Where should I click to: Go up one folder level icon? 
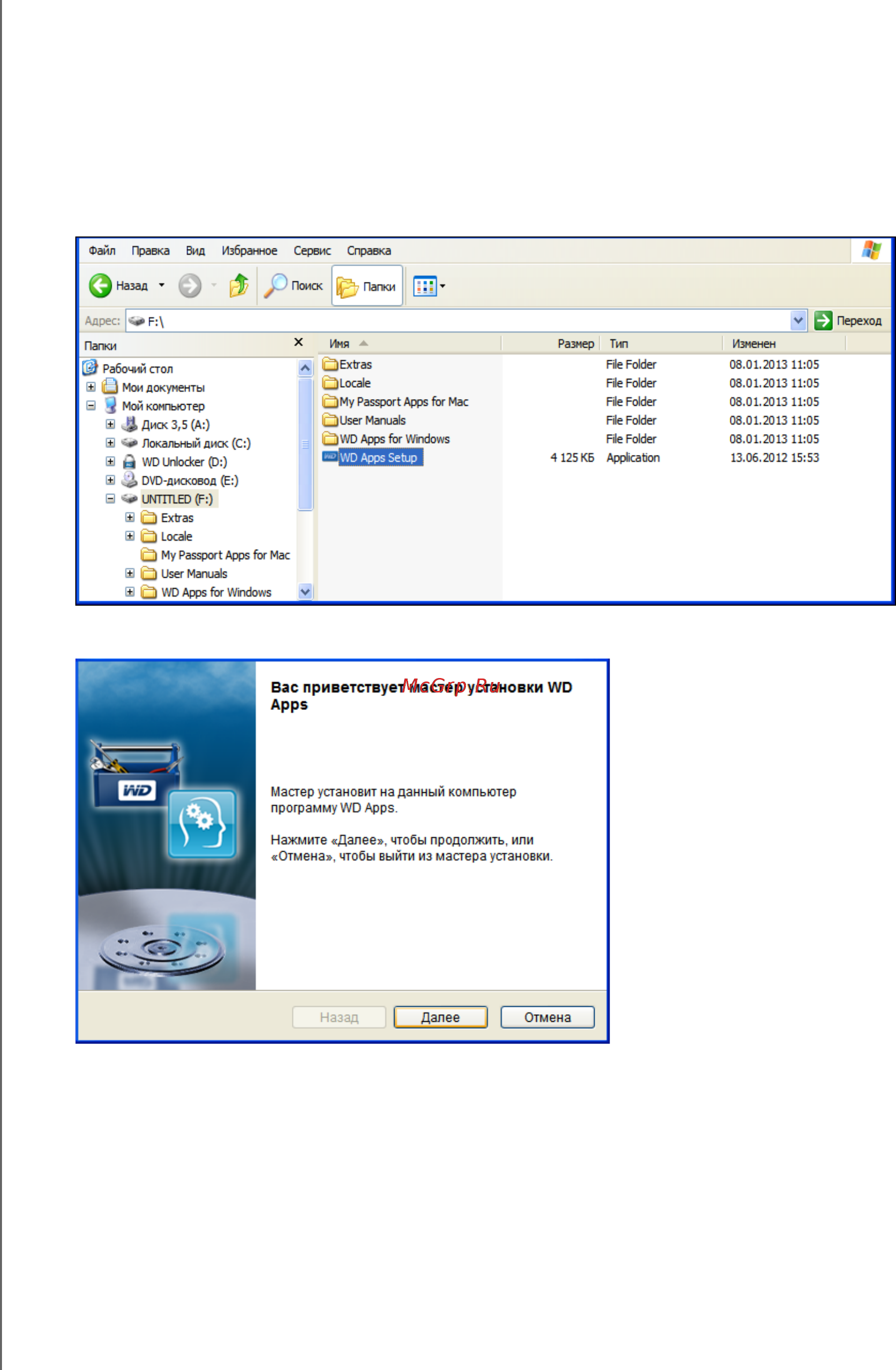pos(239,285)
